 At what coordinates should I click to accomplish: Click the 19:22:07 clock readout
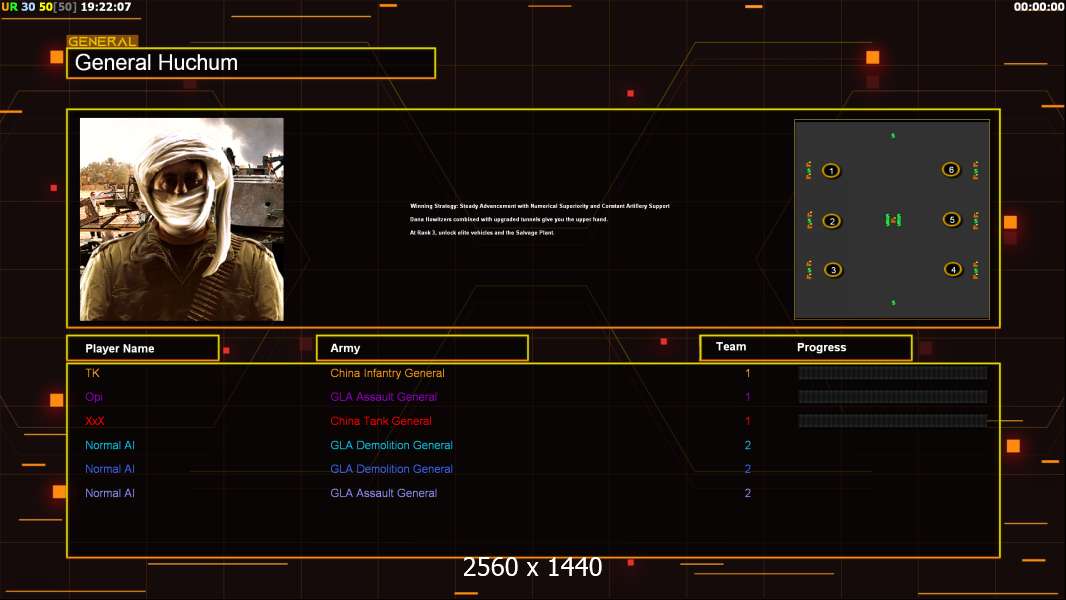tap(106, 7)
